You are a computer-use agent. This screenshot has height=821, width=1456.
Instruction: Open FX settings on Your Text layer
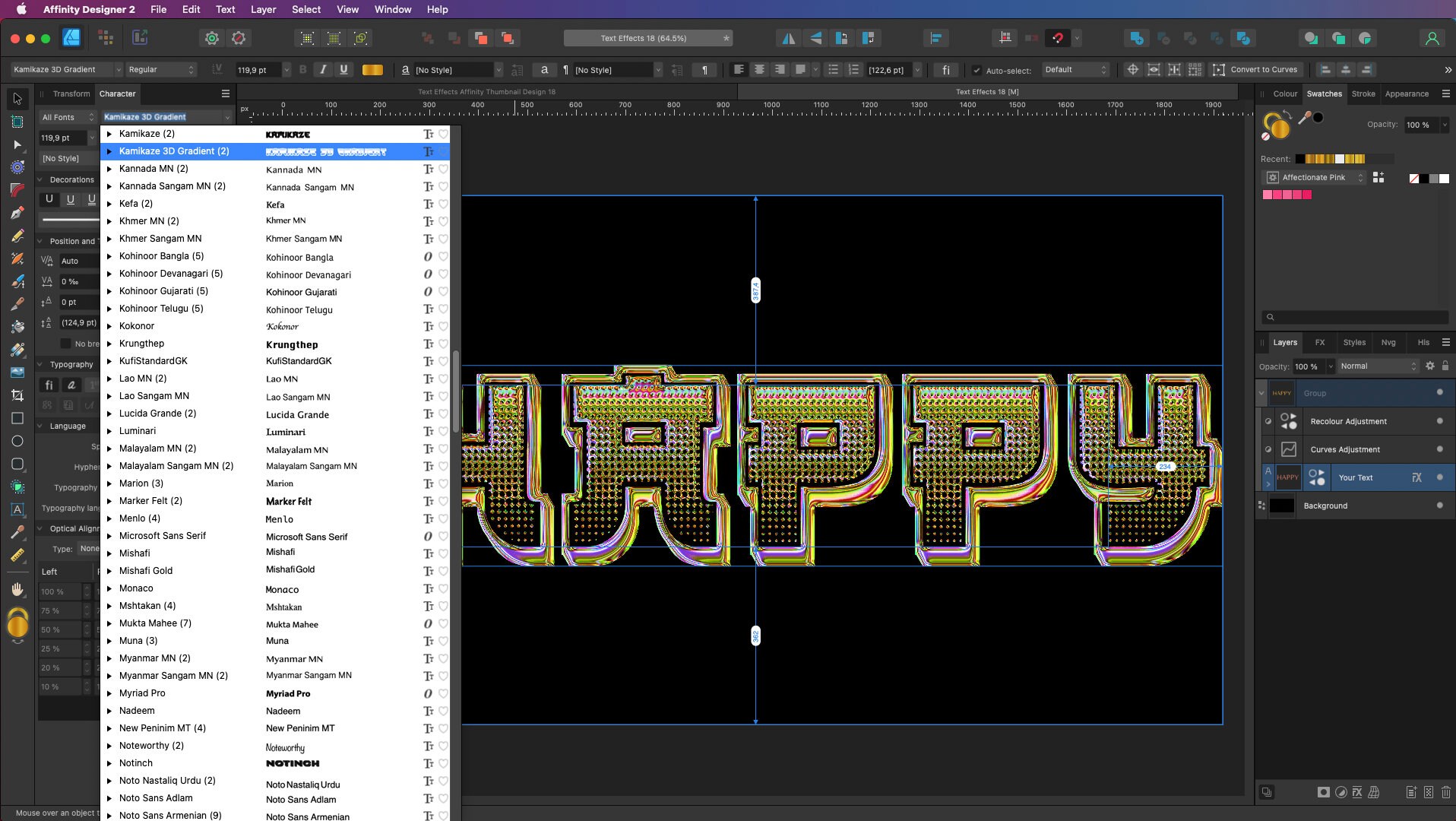coord(1416,477)
